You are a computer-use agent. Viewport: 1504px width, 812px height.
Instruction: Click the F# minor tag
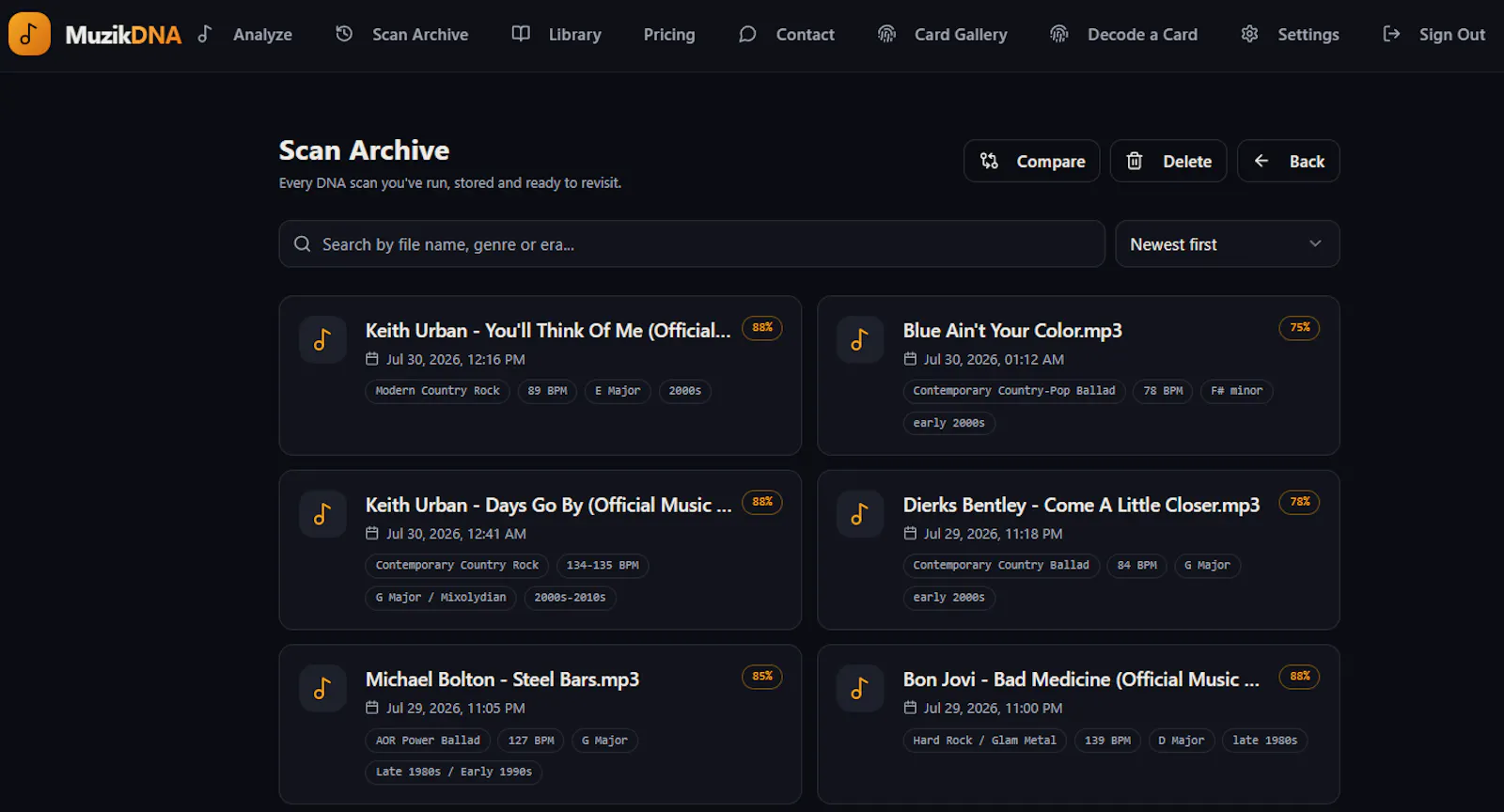(1236, 391)
